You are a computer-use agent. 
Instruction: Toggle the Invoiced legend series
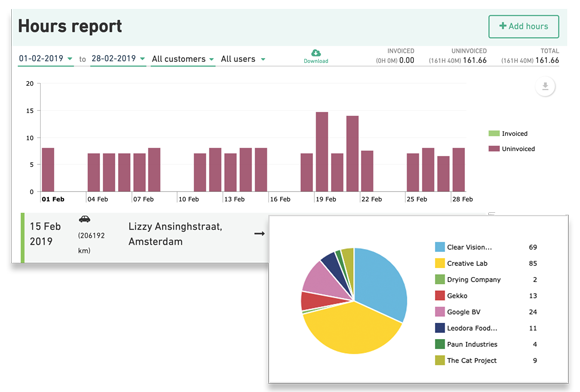[x=508, y=134]
